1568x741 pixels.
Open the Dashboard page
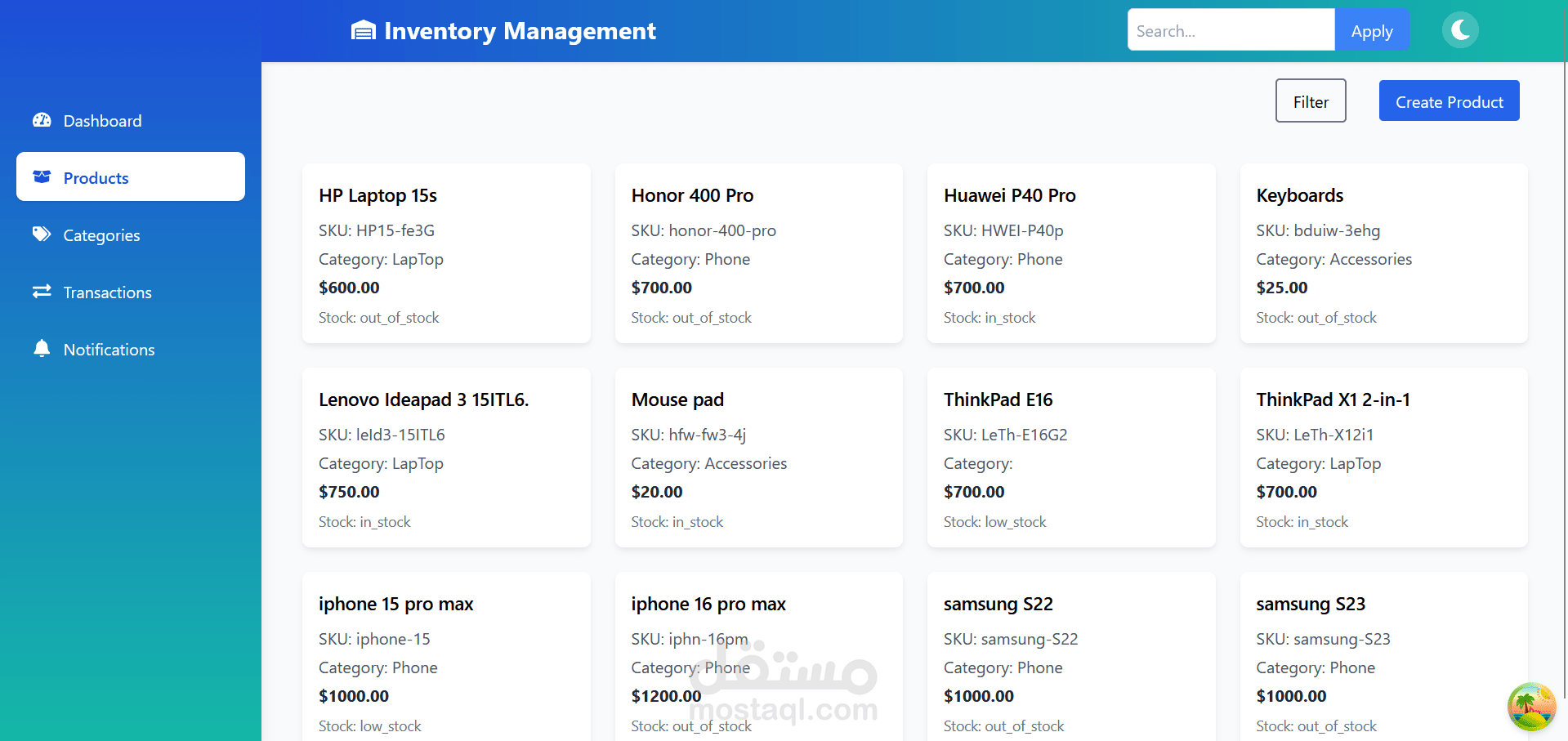(131, 121)
